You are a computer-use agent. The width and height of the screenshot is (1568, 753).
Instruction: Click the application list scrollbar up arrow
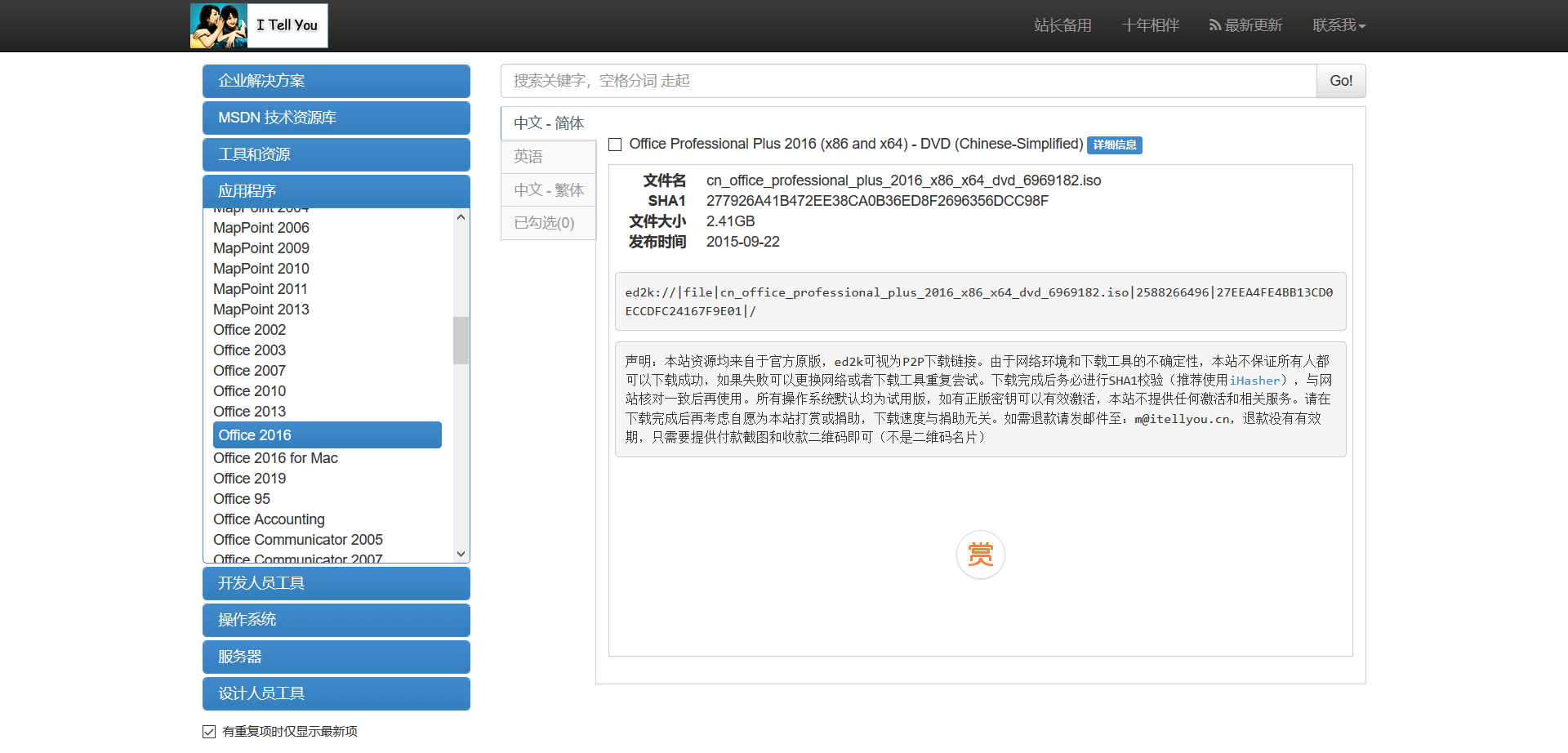pyautogui.click(x=461, y=217)
